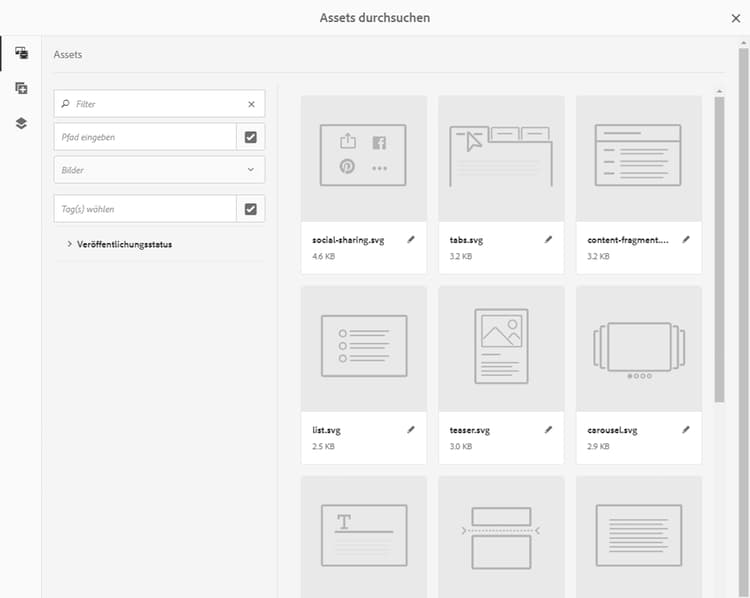Clear the Filter field with X
750x598 pixels.
251,104
